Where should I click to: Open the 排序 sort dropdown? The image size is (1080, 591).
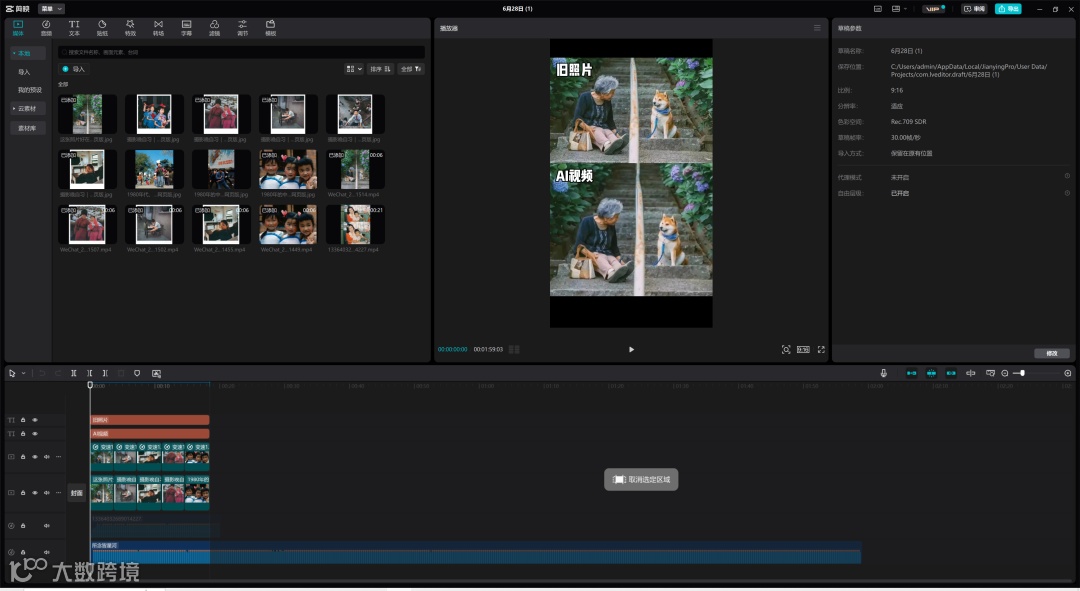click(380, 69)
